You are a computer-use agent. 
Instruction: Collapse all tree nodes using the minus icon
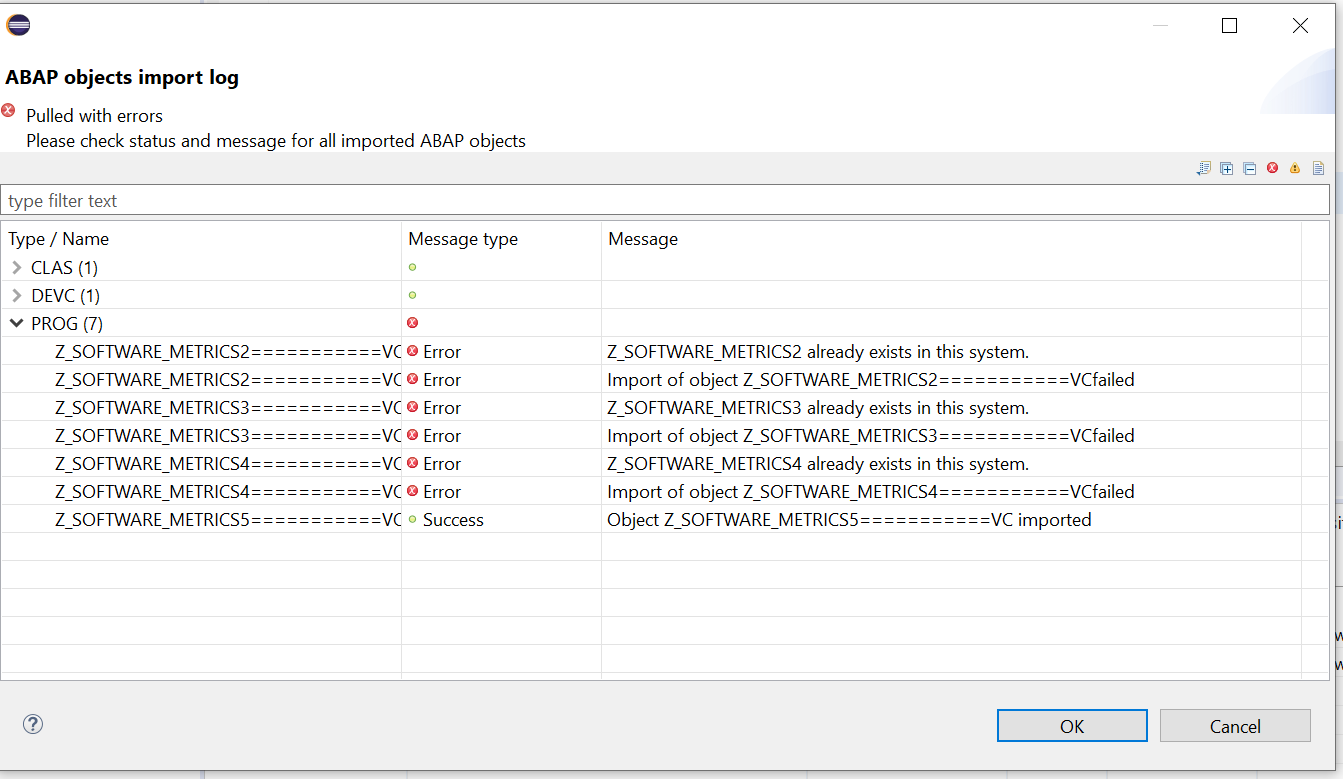pos(1249,168)
